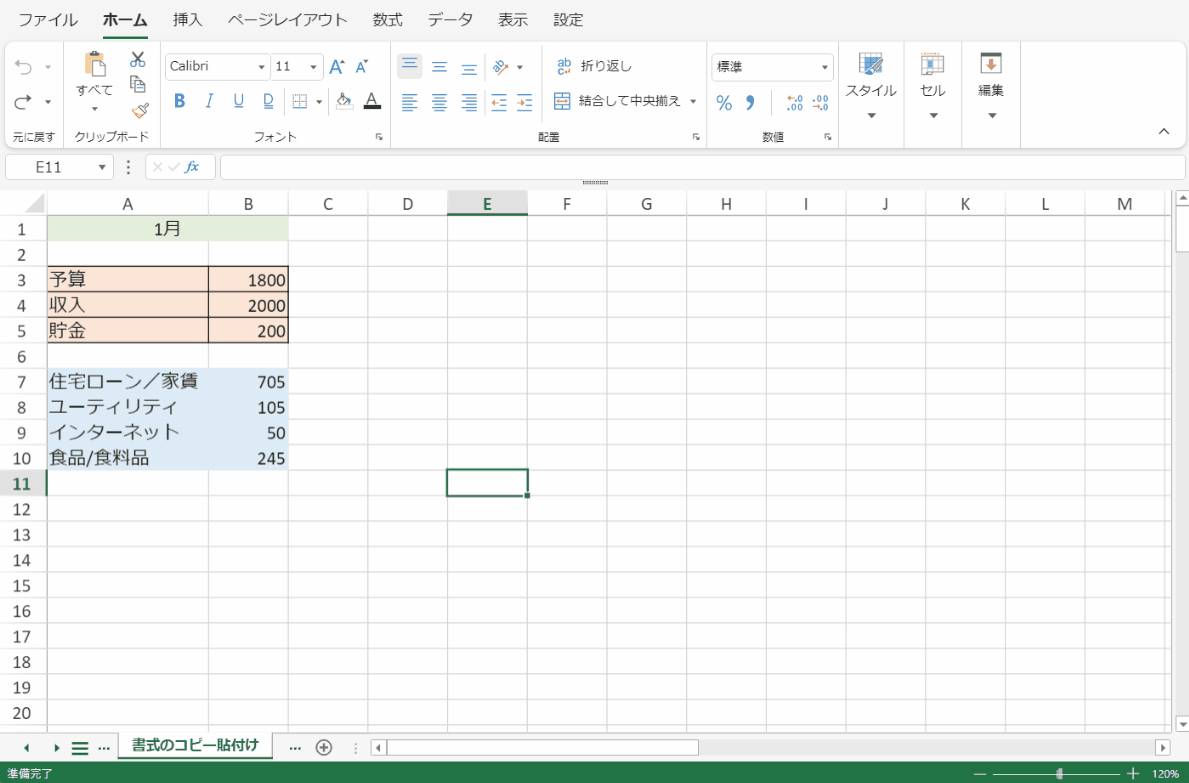The image size is (1189, 783).
Task: Open the Calibri font name dropdown
Action: (x=217, y=67)
